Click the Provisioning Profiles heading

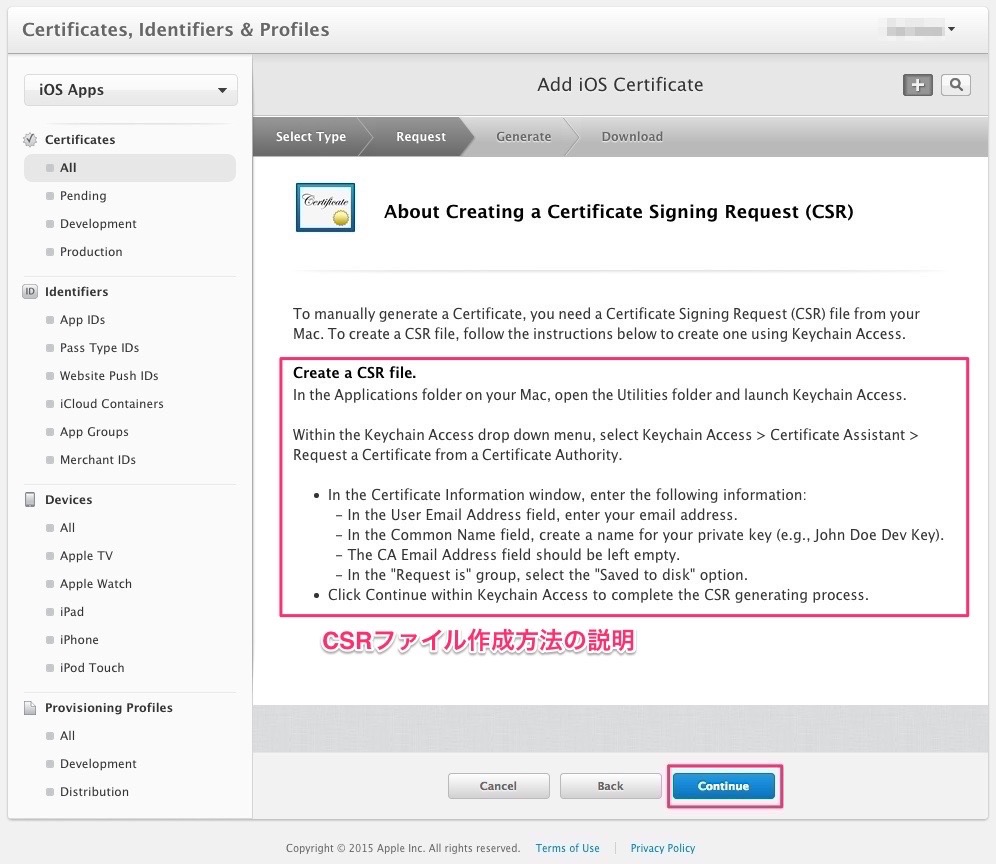(x=109, y=708)
